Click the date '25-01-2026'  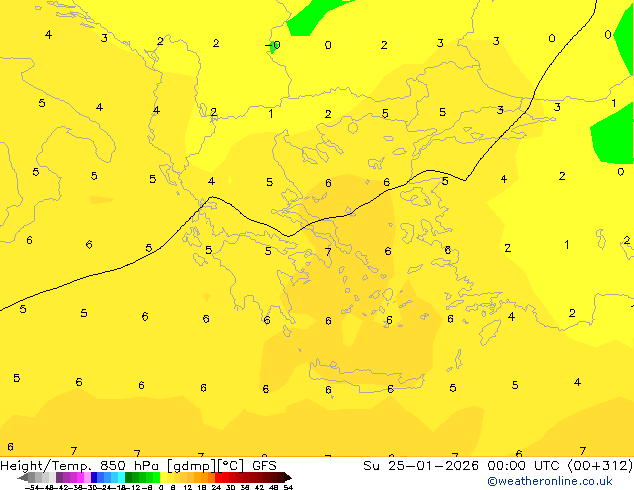coord(433,466)
